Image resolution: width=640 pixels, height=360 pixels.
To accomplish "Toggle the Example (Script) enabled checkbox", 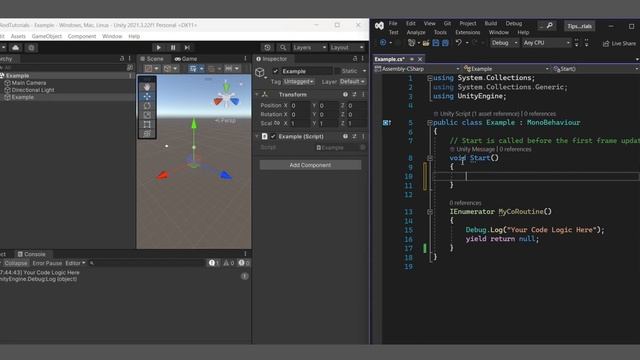I will tap(273, 136).
